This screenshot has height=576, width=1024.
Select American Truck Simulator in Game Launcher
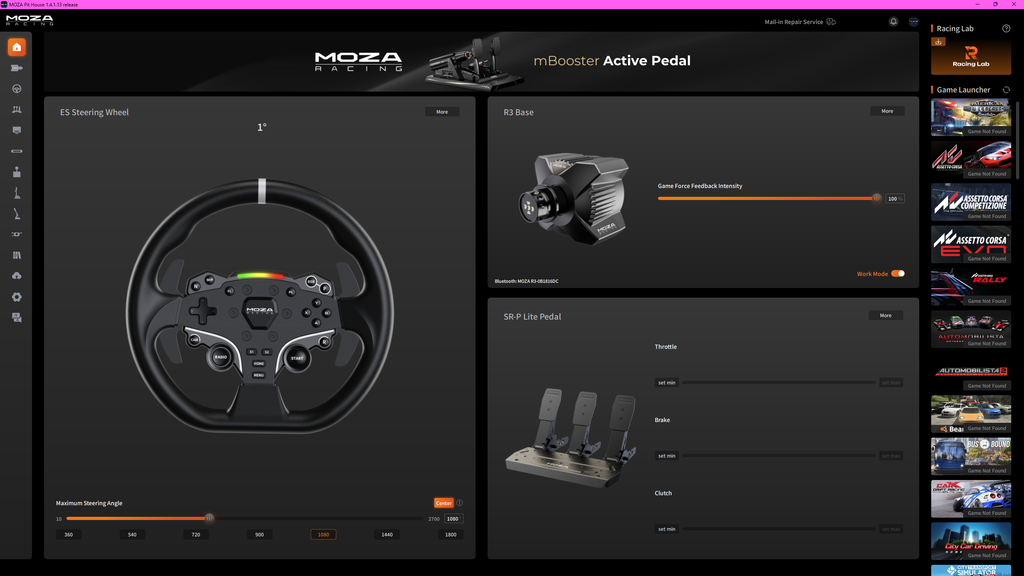point(970,118)
